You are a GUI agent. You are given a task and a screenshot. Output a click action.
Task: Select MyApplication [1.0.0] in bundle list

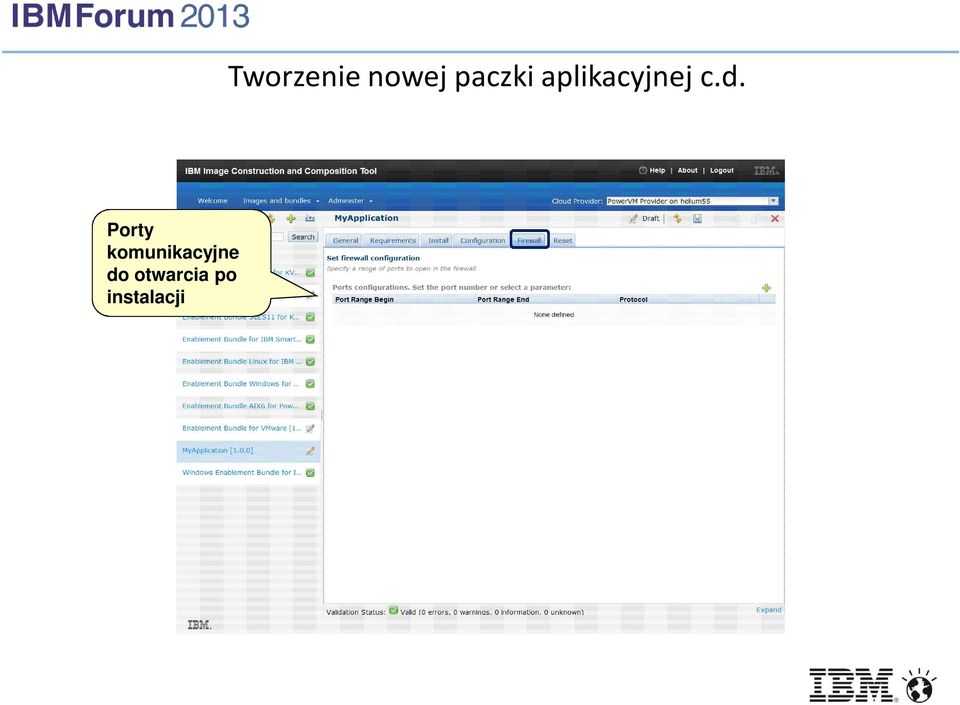click(x=249, y=450)
